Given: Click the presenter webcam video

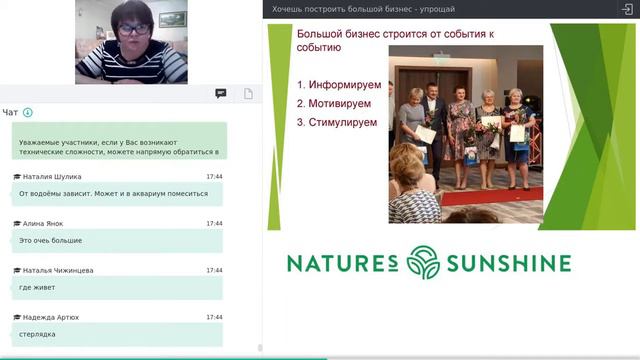Looking at the screenshot, I should (131, 42).
